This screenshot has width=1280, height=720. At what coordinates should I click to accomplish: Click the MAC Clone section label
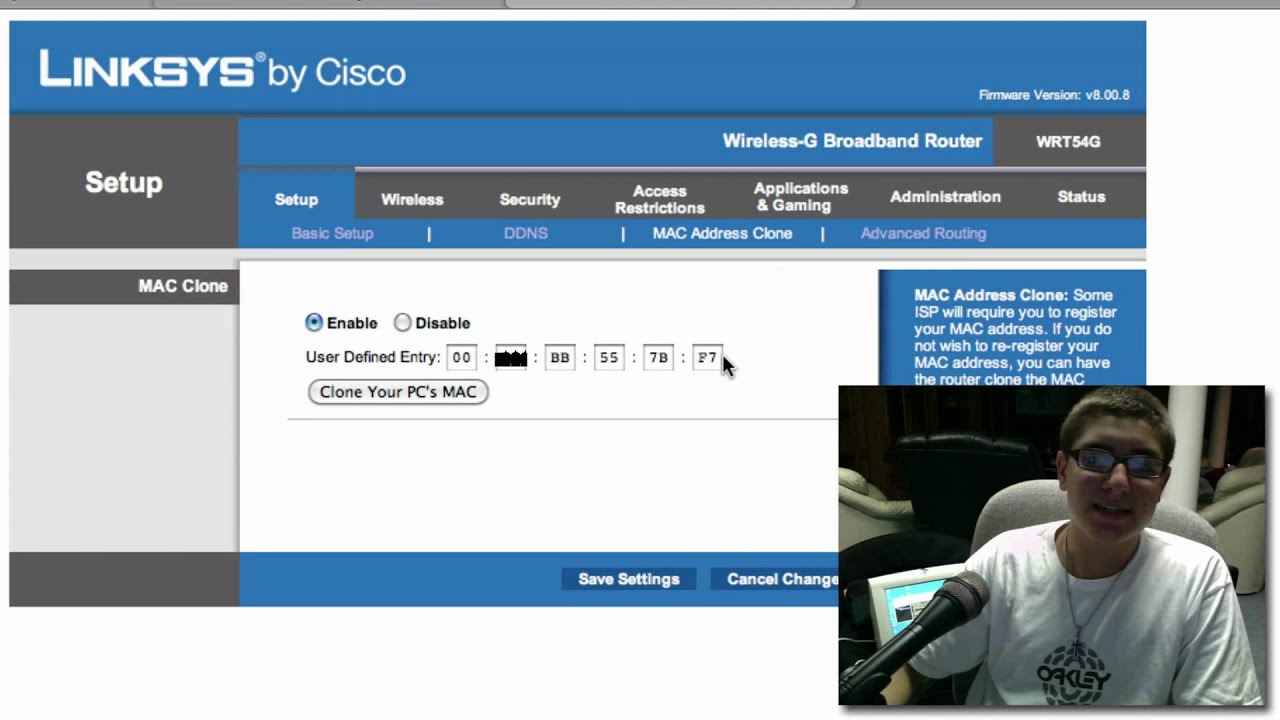[183, 286]
